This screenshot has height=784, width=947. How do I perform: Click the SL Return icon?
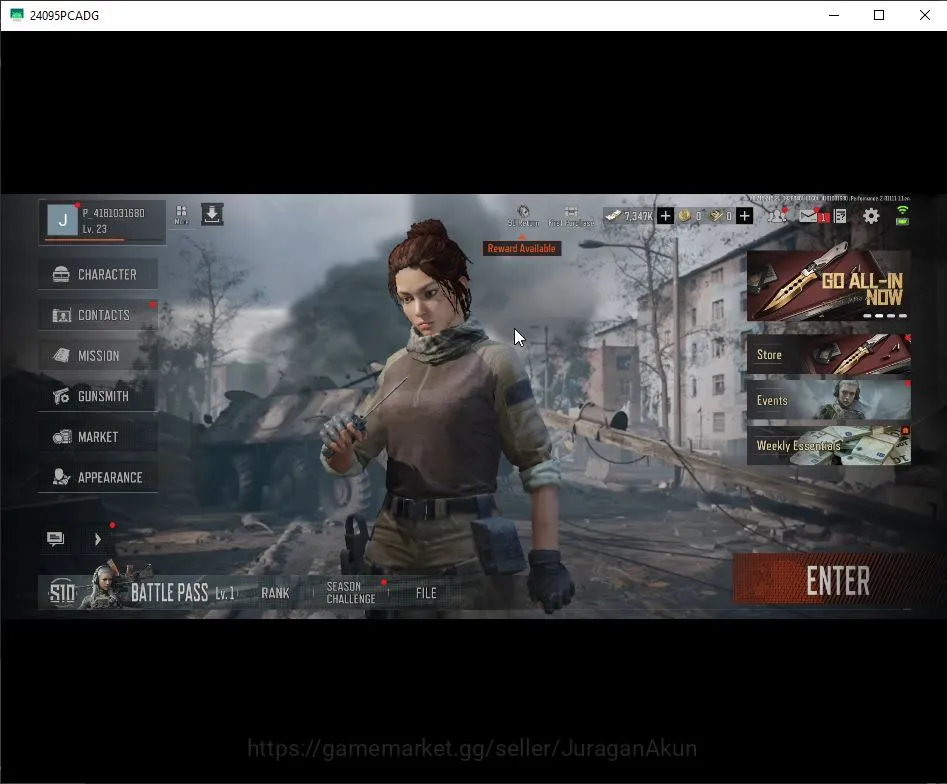[x=523, y=216]
